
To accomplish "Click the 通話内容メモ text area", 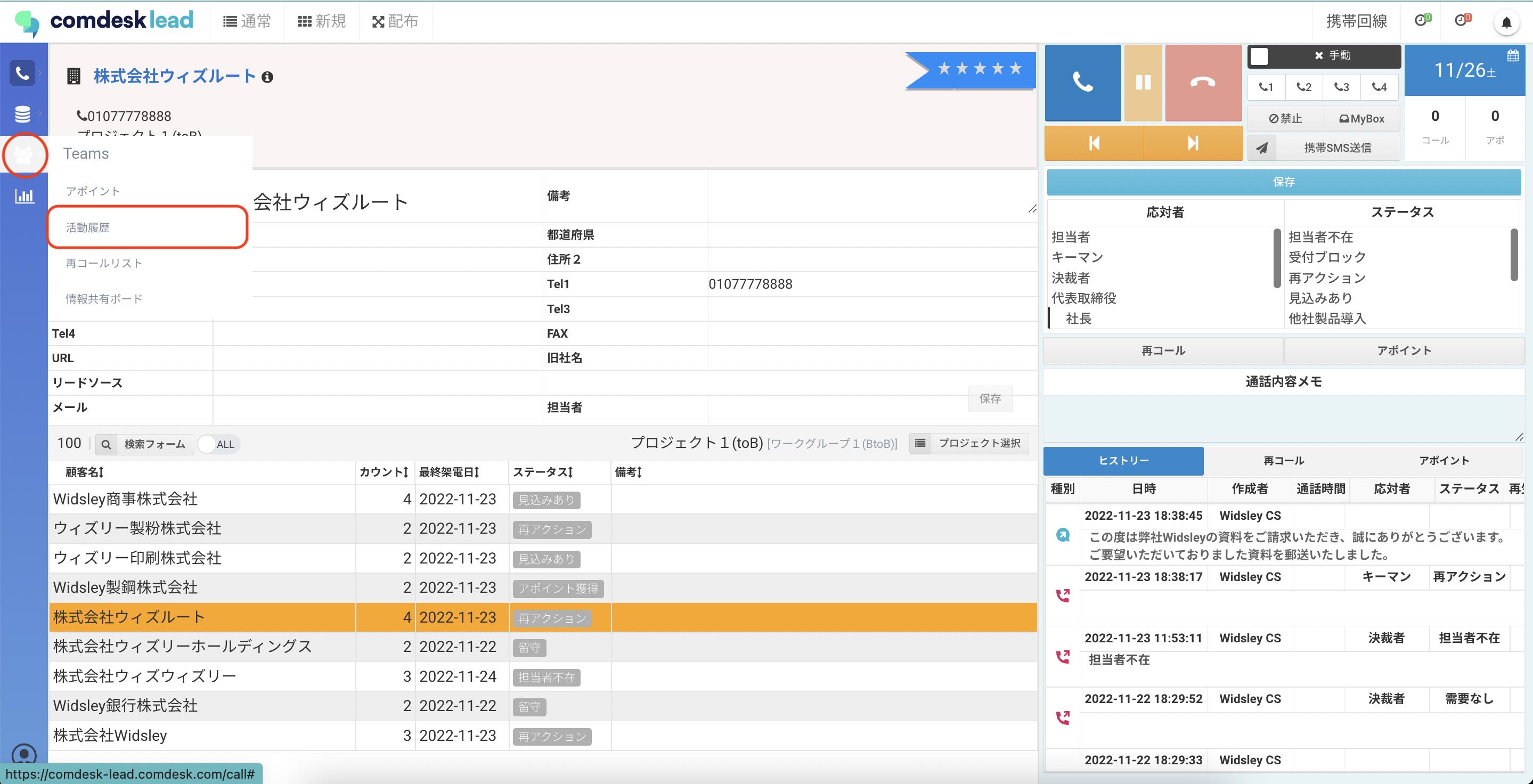I will click(1283, 419).
